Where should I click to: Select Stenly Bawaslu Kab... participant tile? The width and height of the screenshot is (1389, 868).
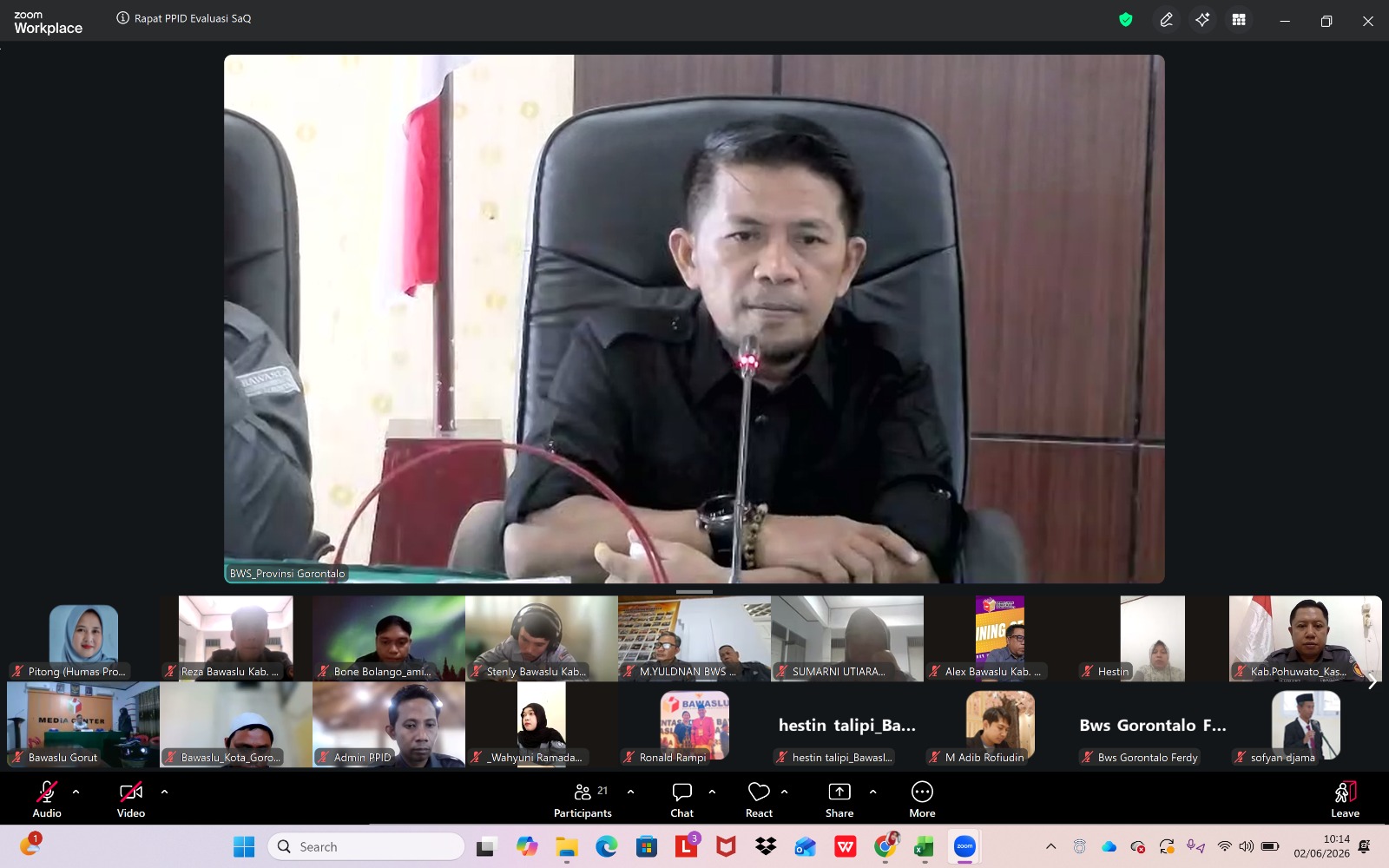542,638
